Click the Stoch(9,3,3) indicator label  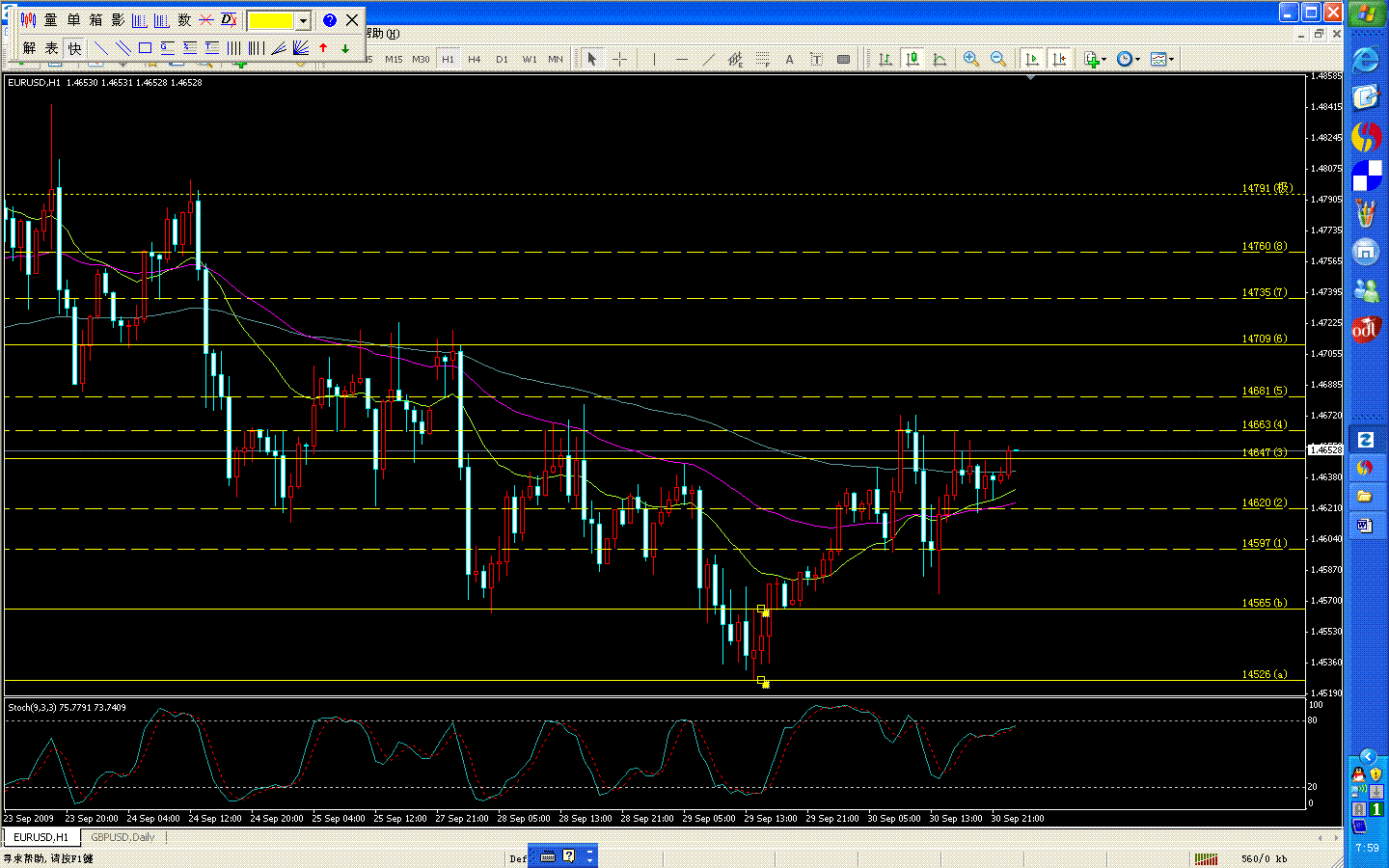tap(67, 708)
